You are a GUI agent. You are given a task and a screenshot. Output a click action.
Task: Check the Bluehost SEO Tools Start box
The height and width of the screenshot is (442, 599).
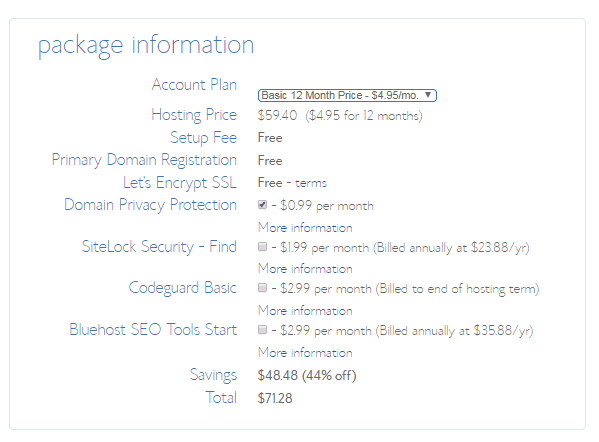coord(262,330)
